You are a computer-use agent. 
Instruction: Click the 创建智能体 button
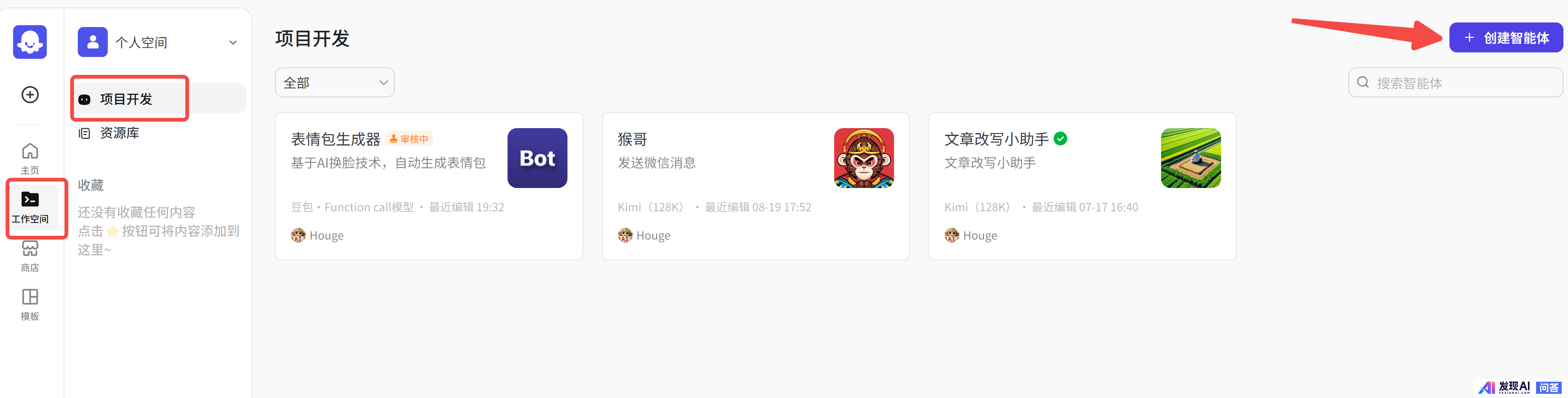click(1505, 38)
